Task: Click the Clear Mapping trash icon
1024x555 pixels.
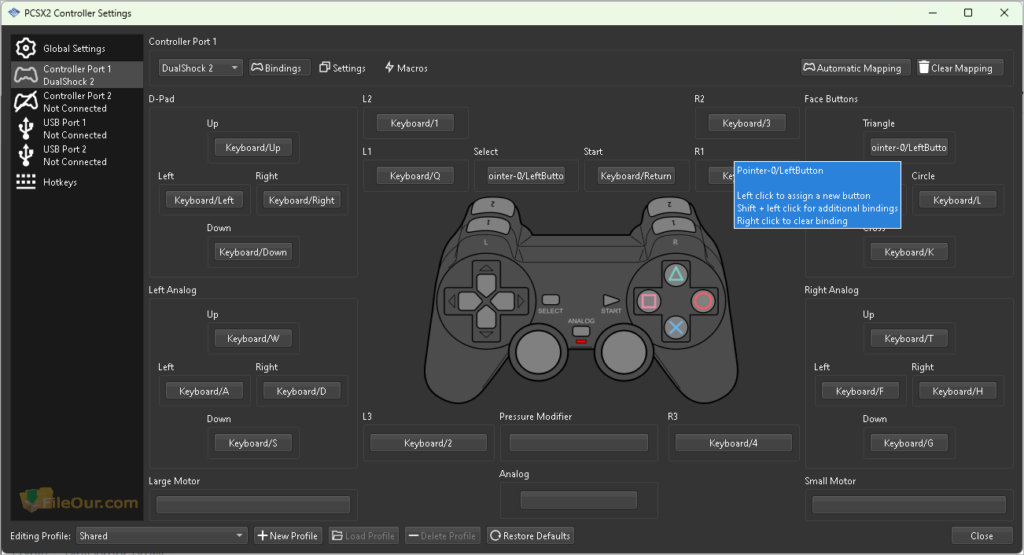Action: coord(923,67)
